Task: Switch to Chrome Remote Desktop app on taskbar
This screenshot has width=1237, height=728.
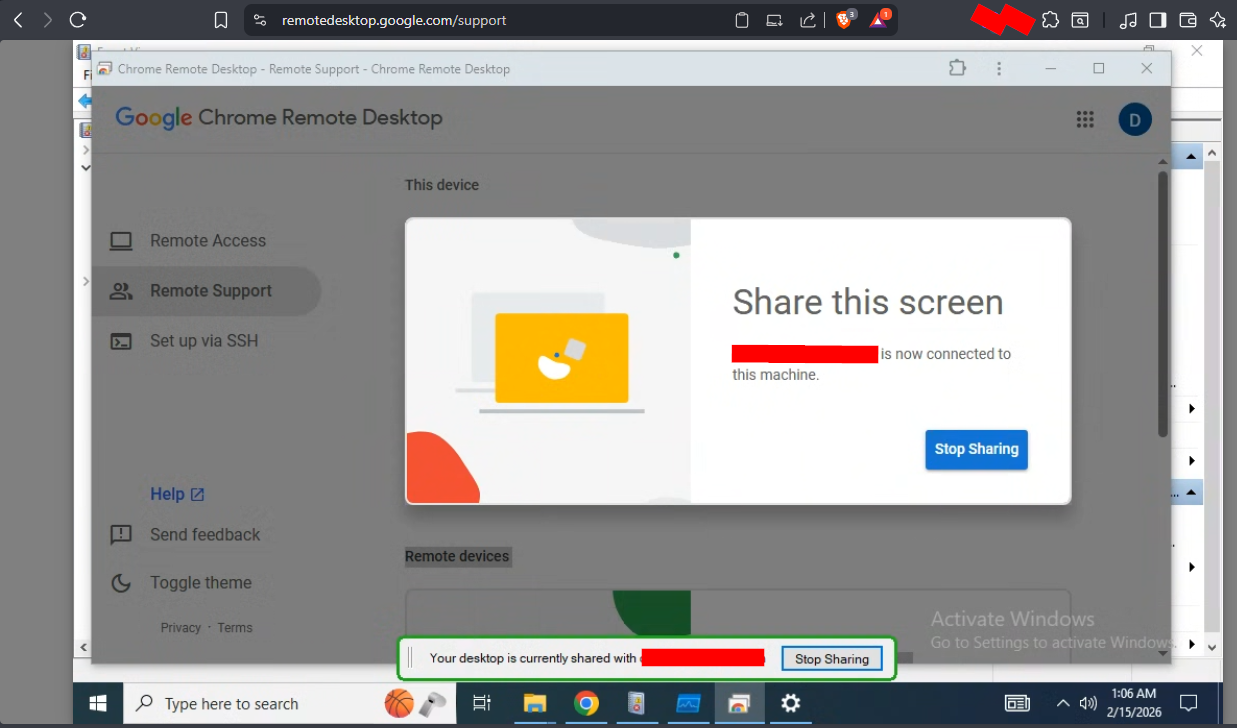Action: pos(739,704)
